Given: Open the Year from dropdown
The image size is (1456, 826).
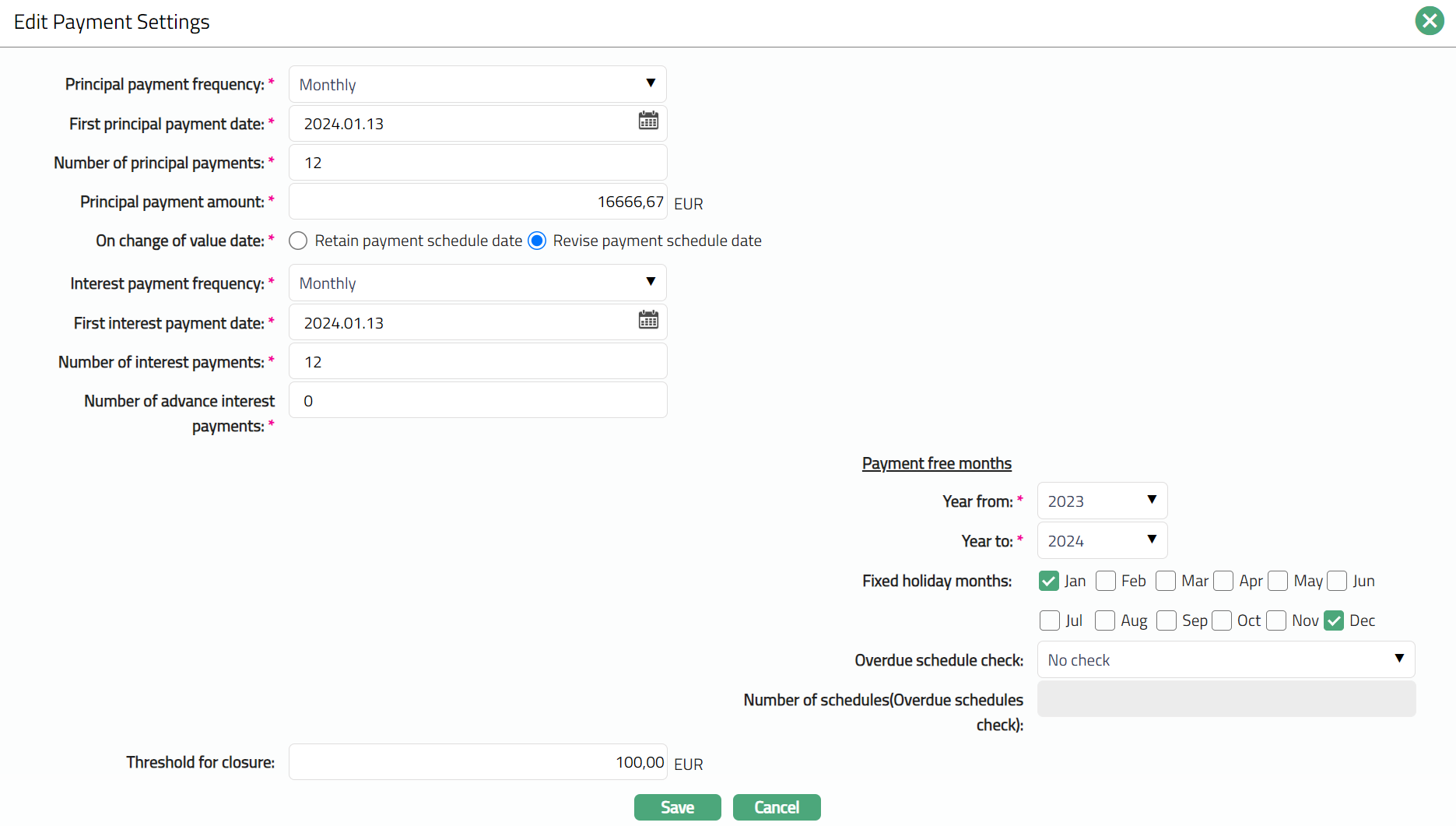Looking at the screenshot, I should coord(1101,501).
